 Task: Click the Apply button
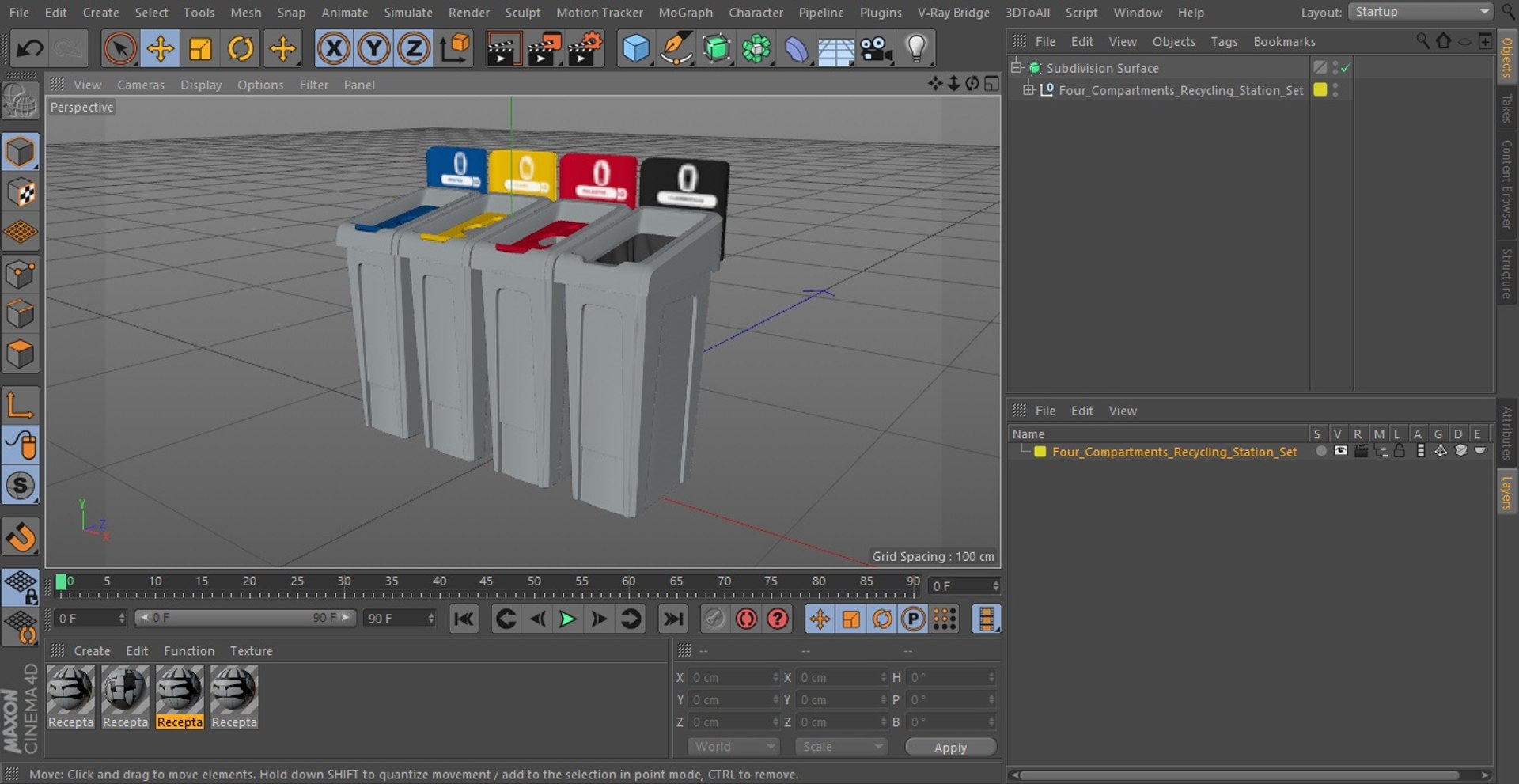[x=950, y=748]
